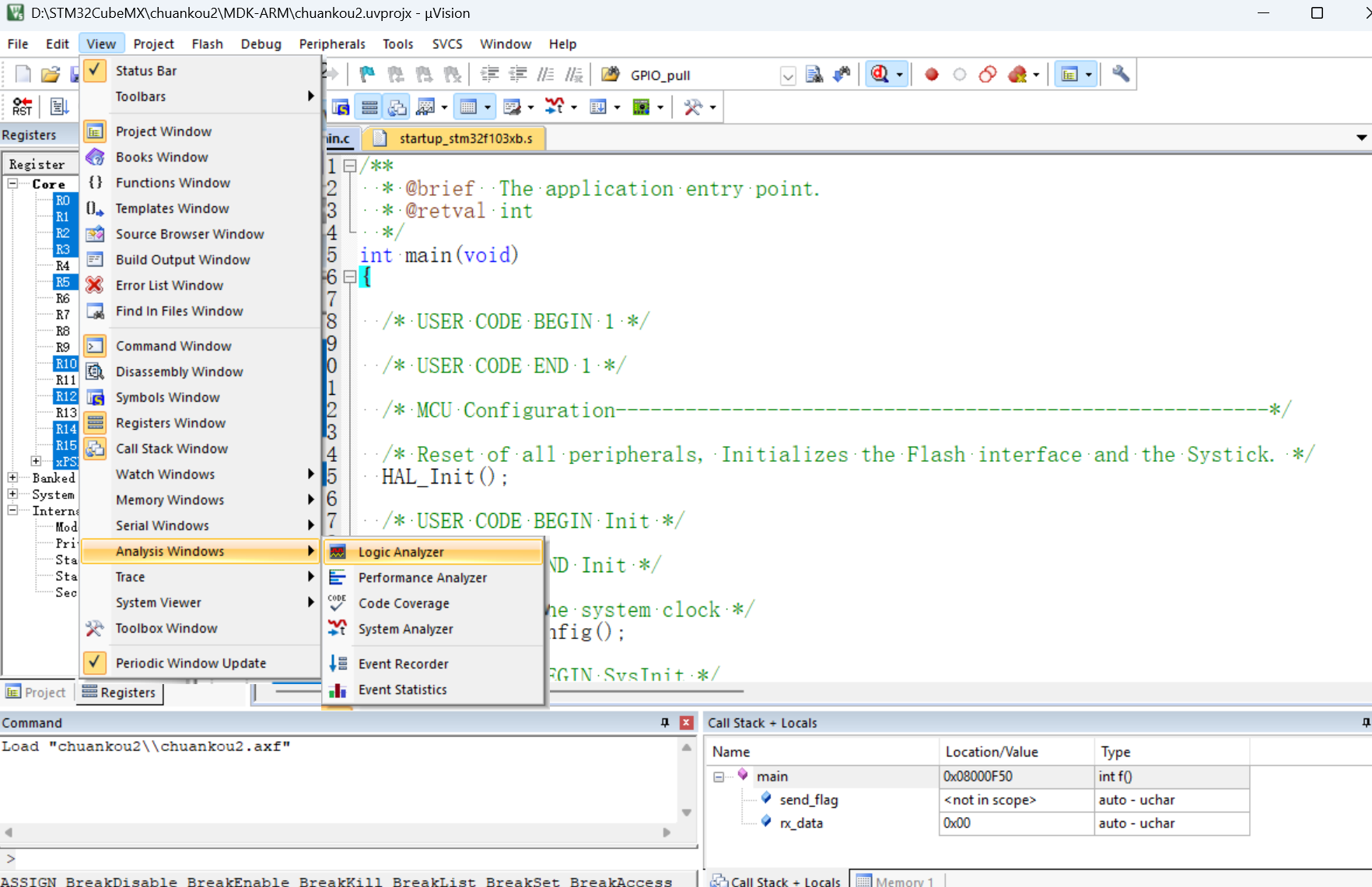Screen dimensions: 1372x887
Task: Open the Debug menu
Action: 261,44
